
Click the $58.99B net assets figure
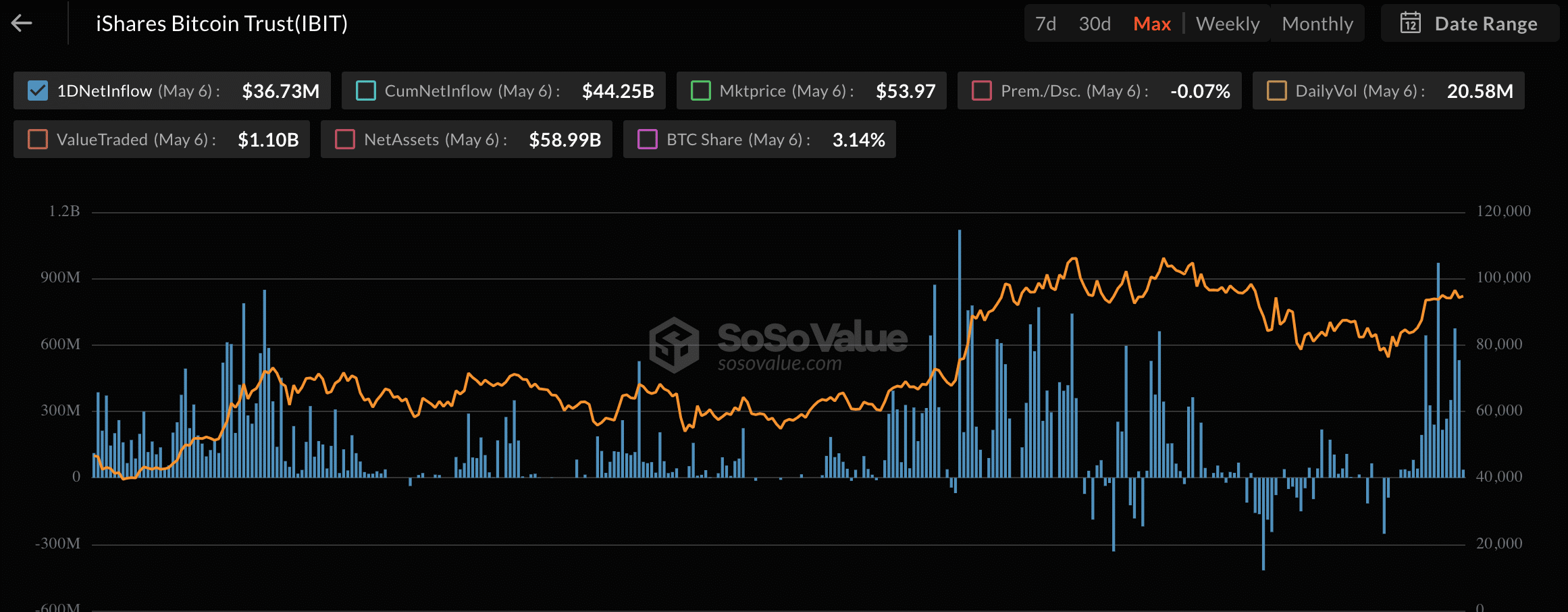point(565,139)
